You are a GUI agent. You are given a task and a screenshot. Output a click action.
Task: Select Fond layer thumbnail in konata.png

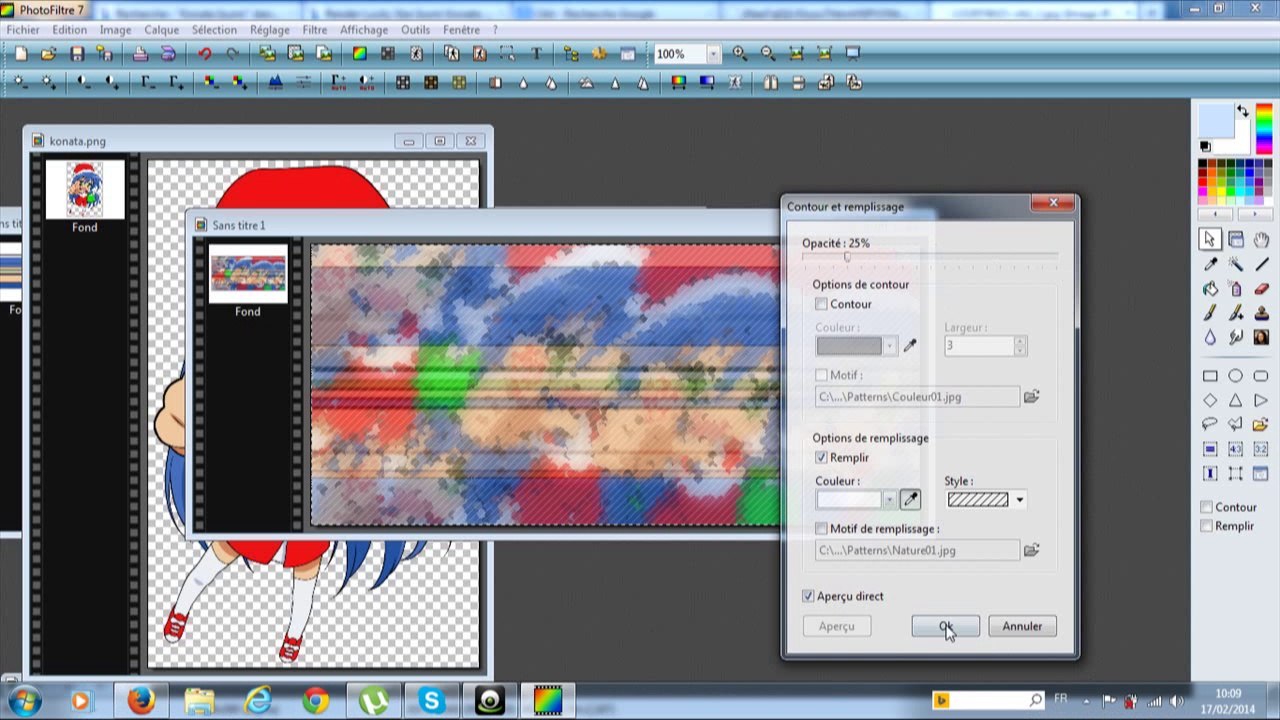(x=85, y=189)
